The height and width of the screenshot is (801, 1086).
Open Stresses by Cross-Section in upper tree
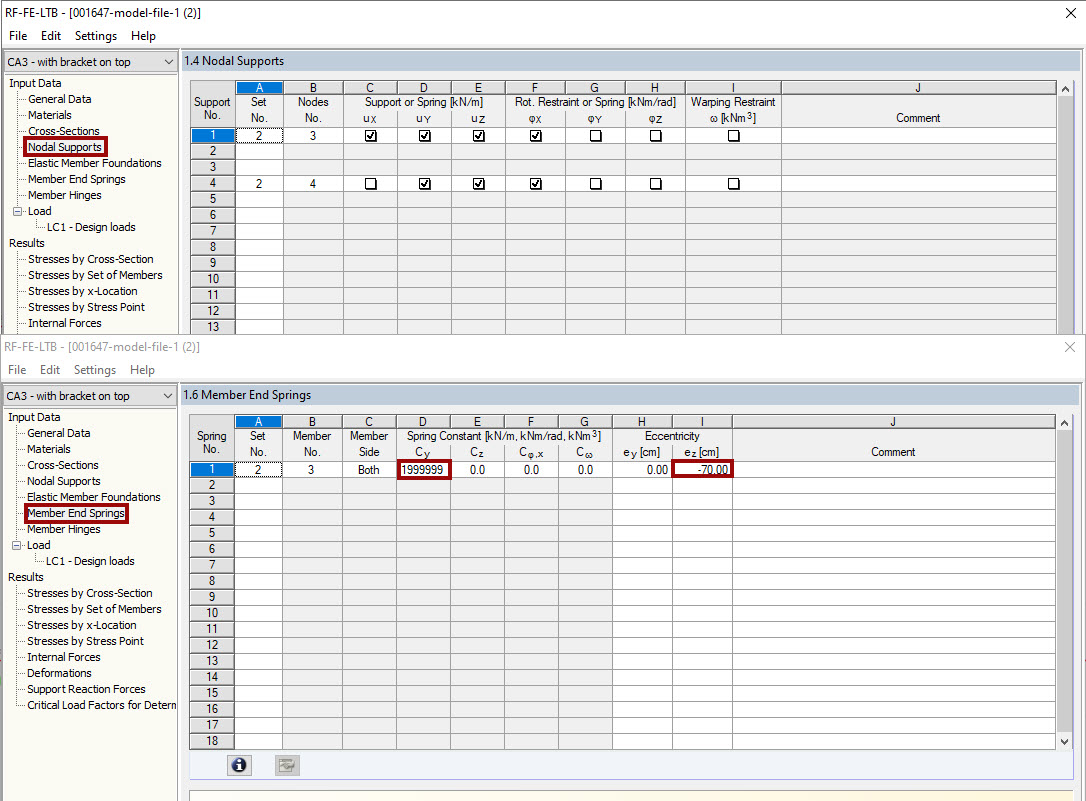coord(91,259)
